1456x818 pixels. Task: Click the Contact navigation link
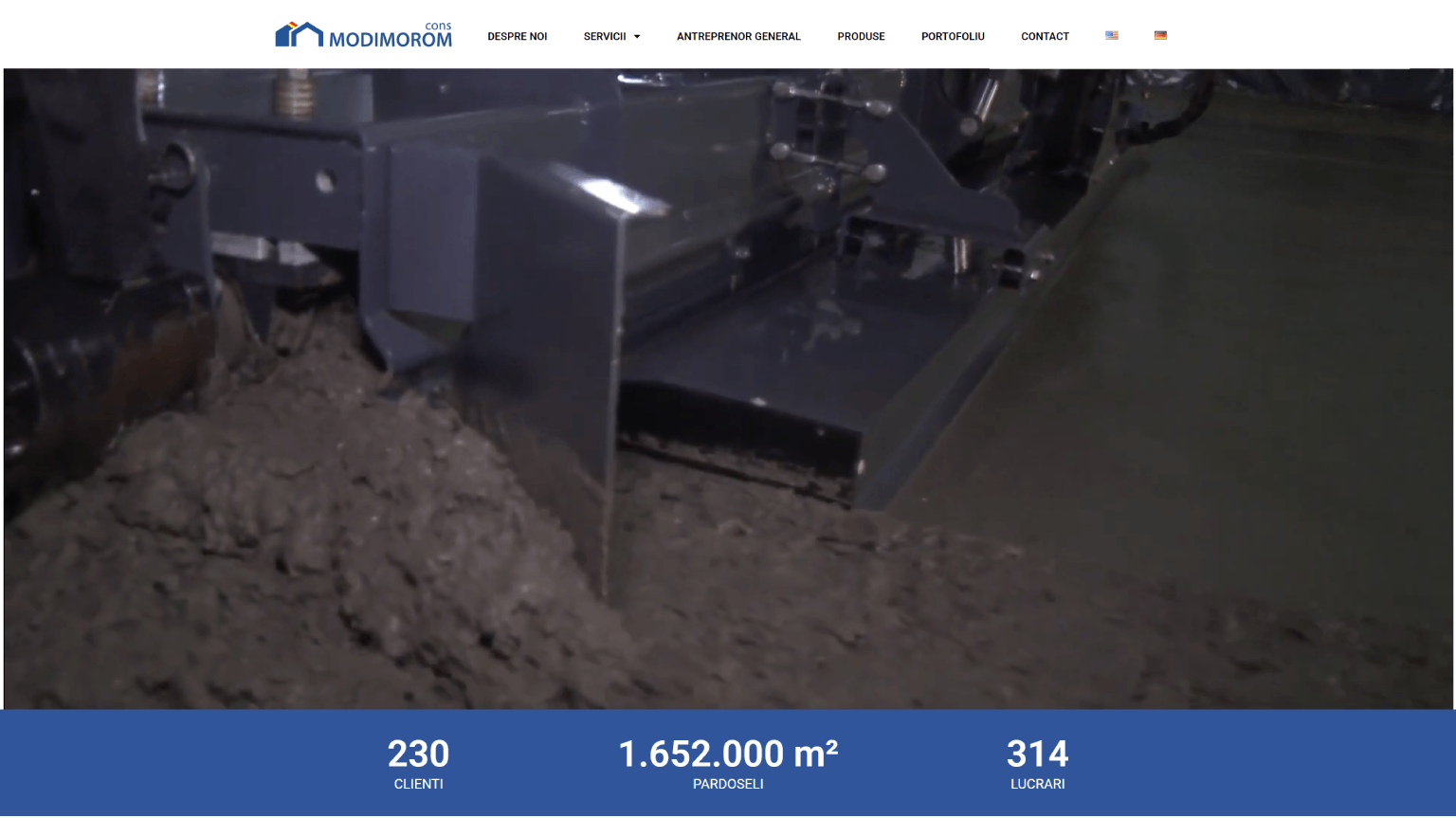coord(1045,37)
